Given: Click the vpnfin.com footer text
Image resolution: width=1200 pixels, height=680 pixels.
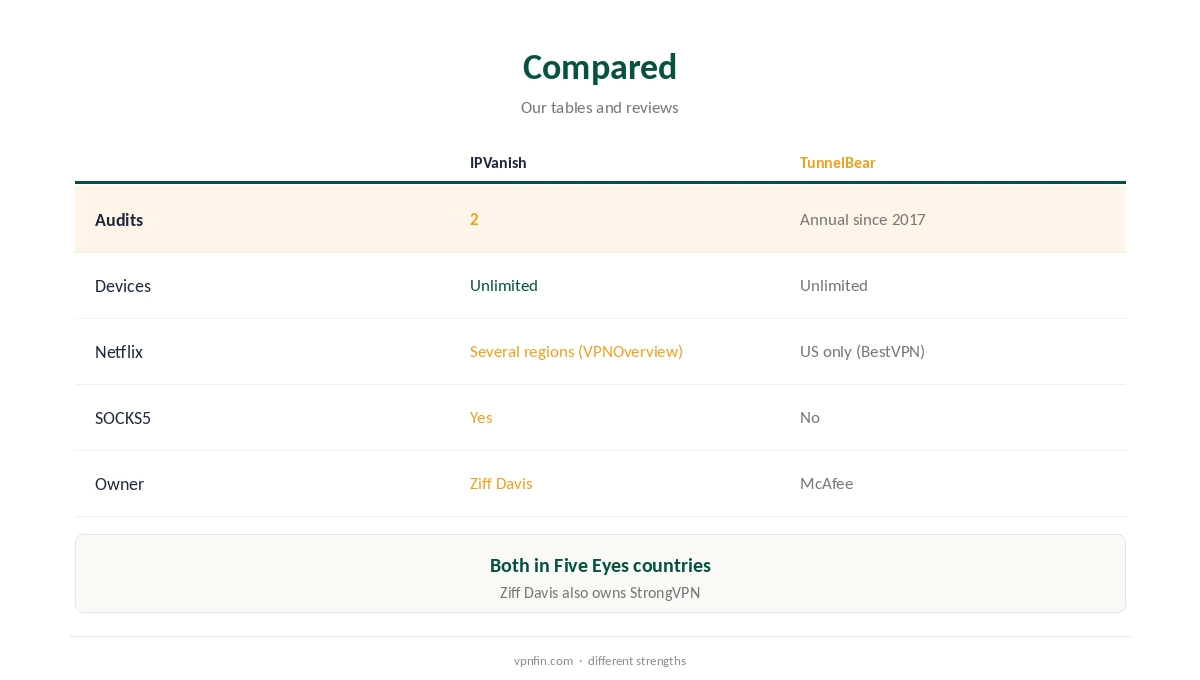Looking at the screenshot, I should coord(543,661).
